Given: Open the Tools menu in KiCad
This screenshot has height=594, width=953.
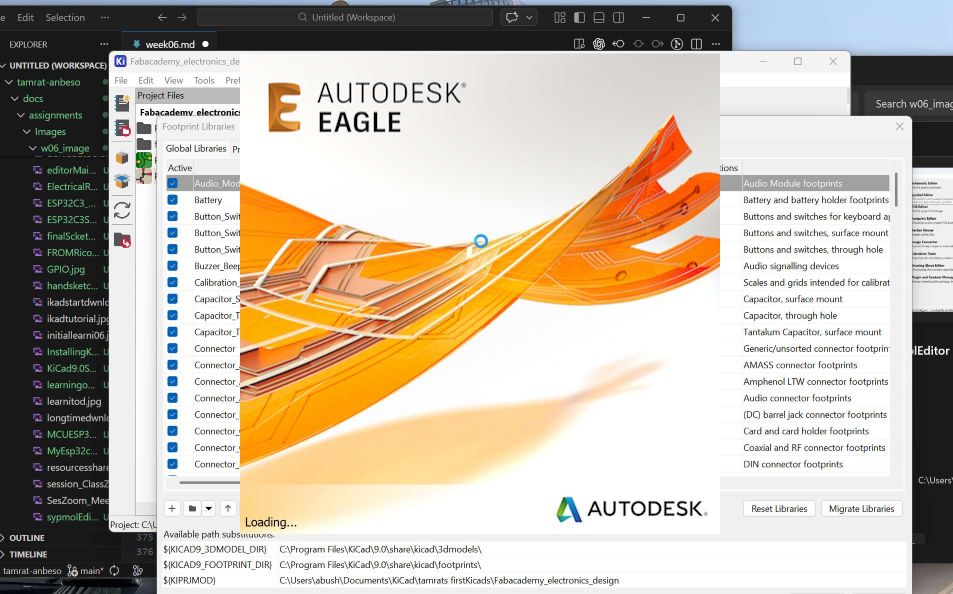Looking at the screenshot, I should pos(204,80).
